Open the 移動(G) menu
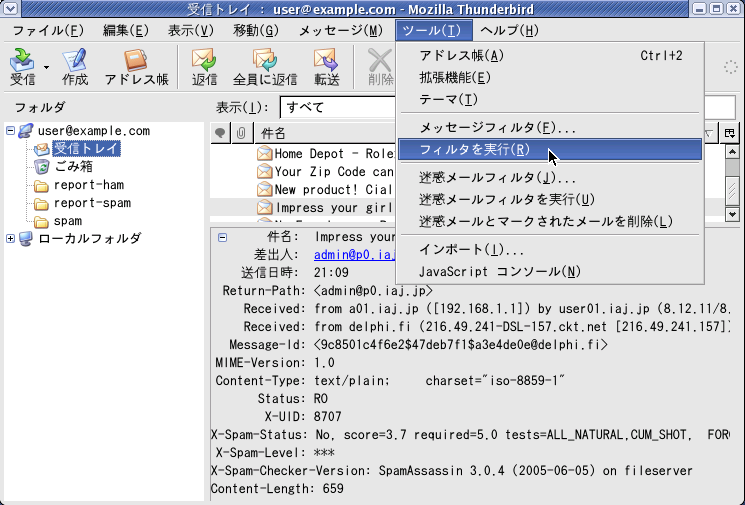Image resolution: width=745 pixels, height=505 pixels. [x=256, y=31]
